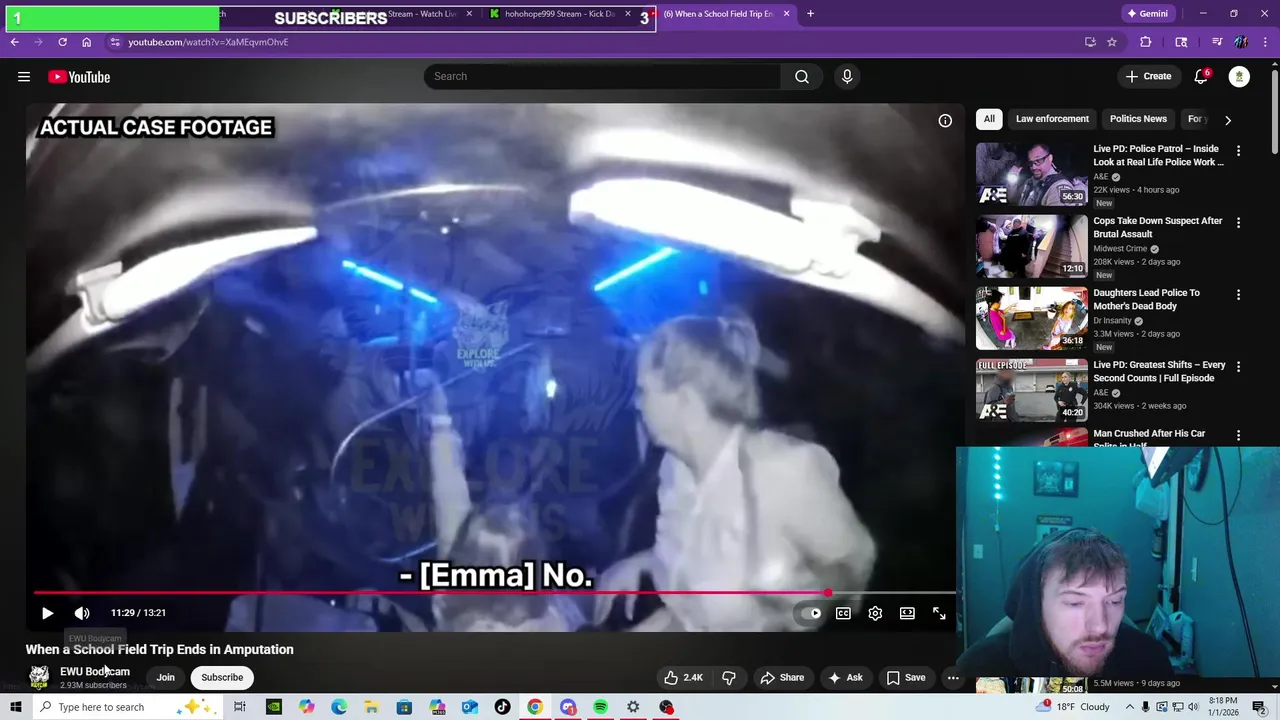Screen dimensions: 1280x720
Task: Open options for Cops Take Down Suspect
Action: tap(1238, 223)
